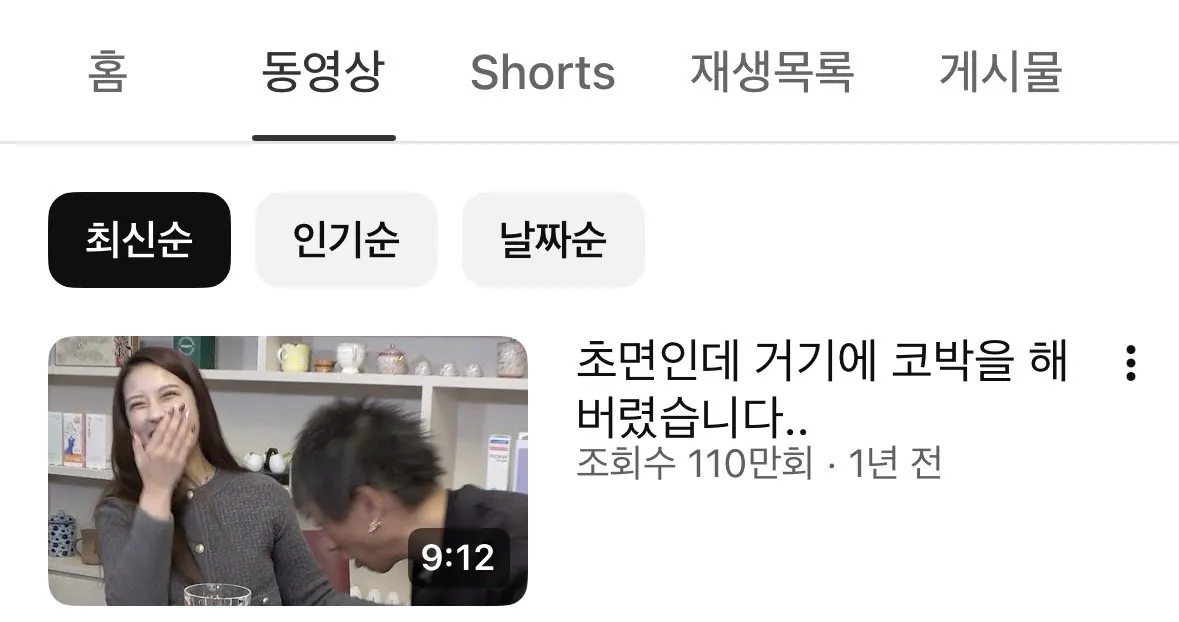
Task: Open the three-dot video options menu
Action: (x=1130, y=364)
